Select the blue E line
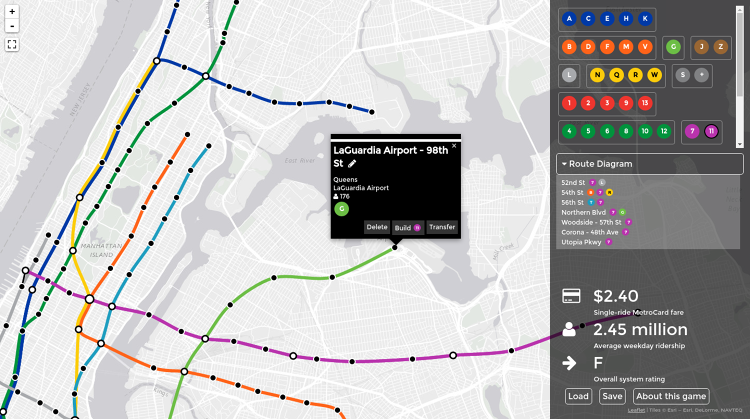Image resolution: width=750 pixels, height=419 pixels. (607, 19)
